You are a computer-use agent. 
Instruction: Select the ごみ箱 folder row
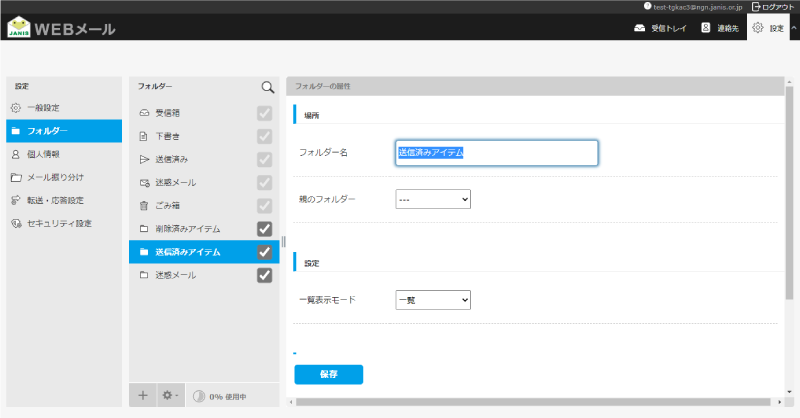tap(204, 206)
